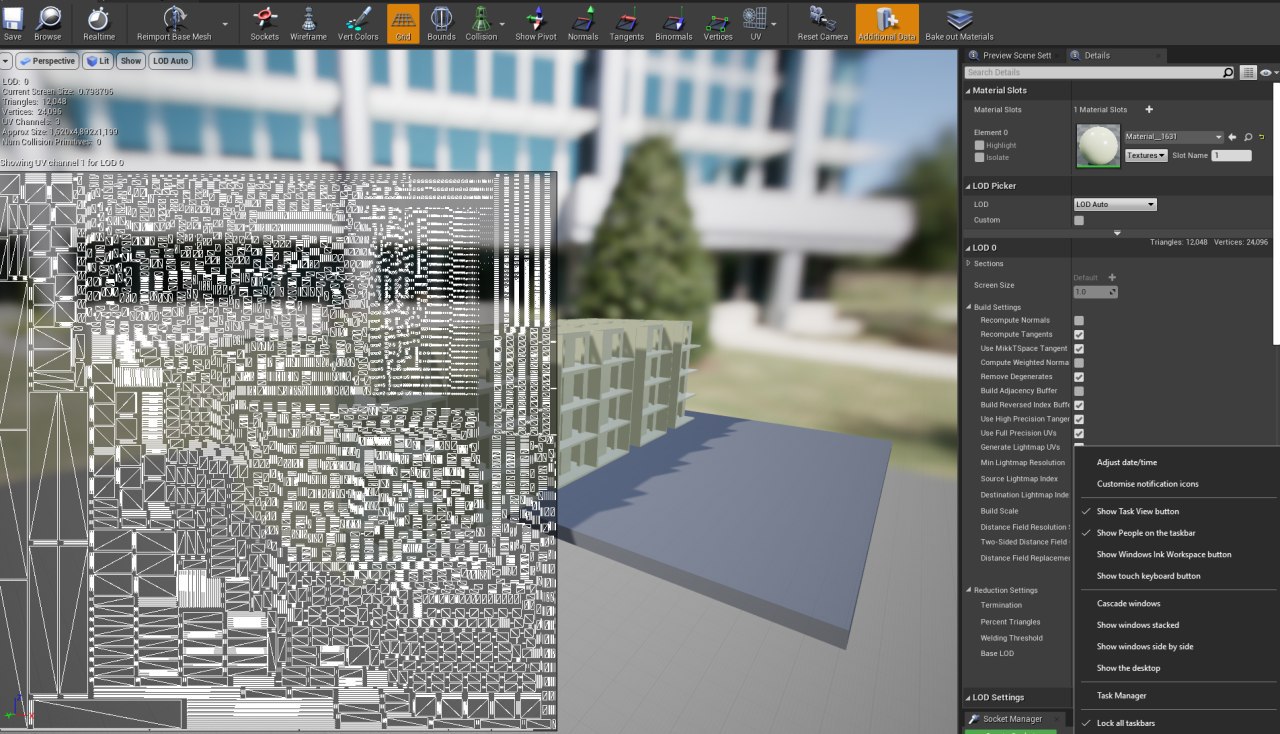Uncheck Use Full Precision UVs
The height and width of the screenshot is (734, 1280).
coord(1079,433)
